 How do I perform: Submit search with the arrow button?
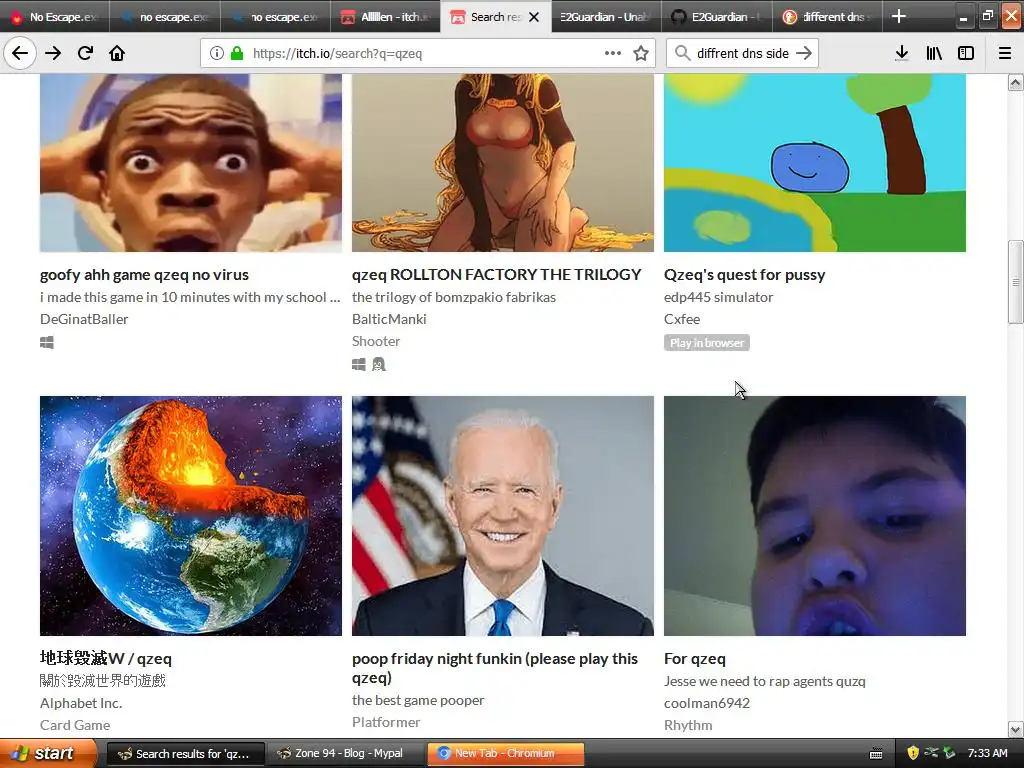(x=804, y=53)
